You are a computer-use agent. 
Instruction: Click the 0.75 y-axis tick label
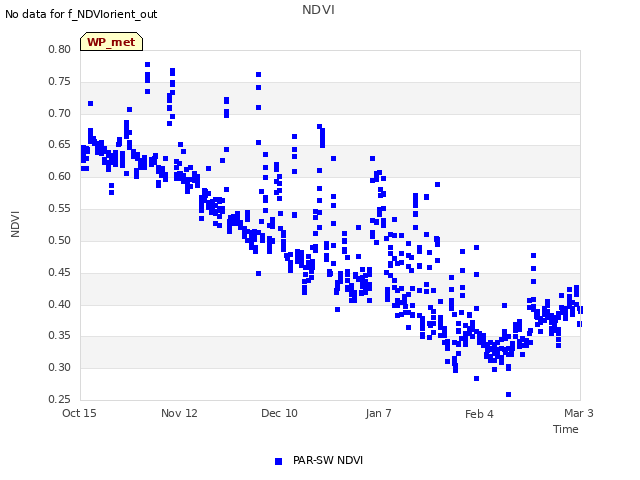point(60,81)
